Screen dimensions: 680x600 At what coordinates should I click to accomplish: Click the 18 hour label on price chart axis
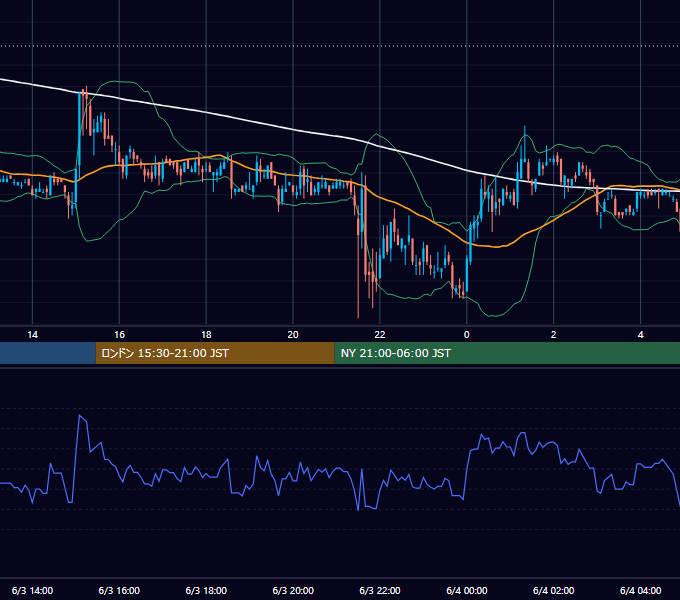(x=206, y=335)
